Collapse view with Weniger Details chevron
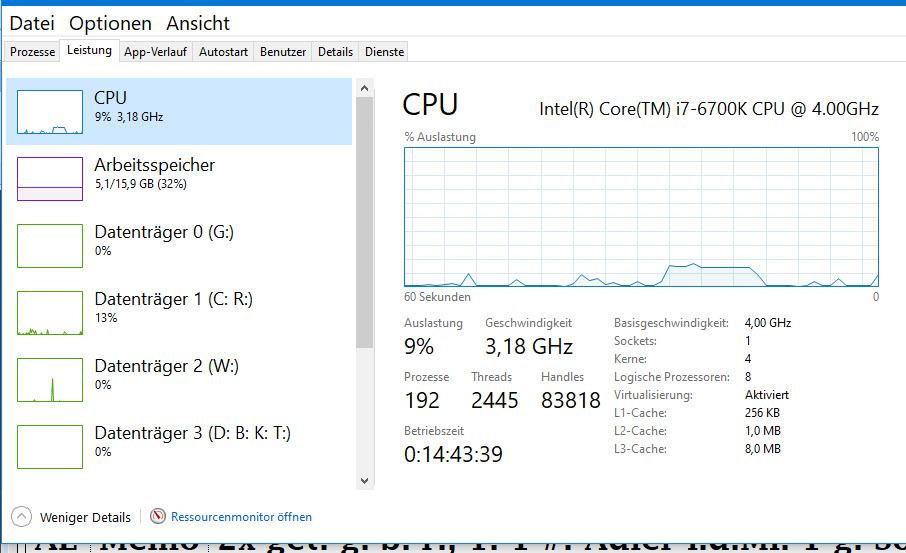Viewport: 906px width, 553px height. point(21,517)
